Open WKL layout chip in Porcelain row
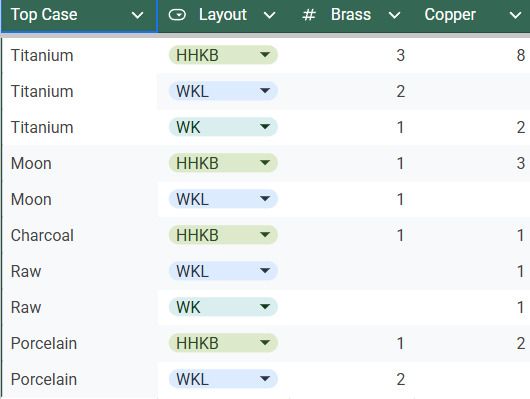The image size is (530, 399). tap(223, 379)
